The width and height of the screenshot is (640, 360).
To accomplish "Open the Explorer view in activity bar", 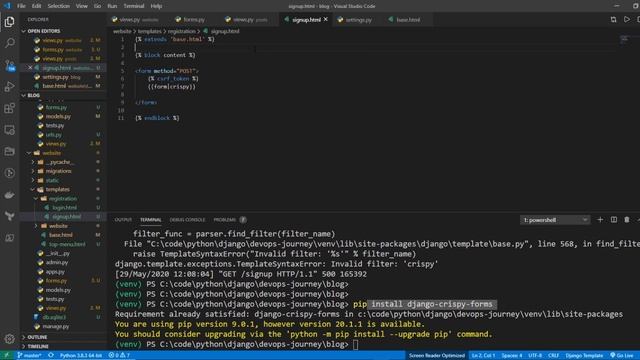I will pos(9,22).
